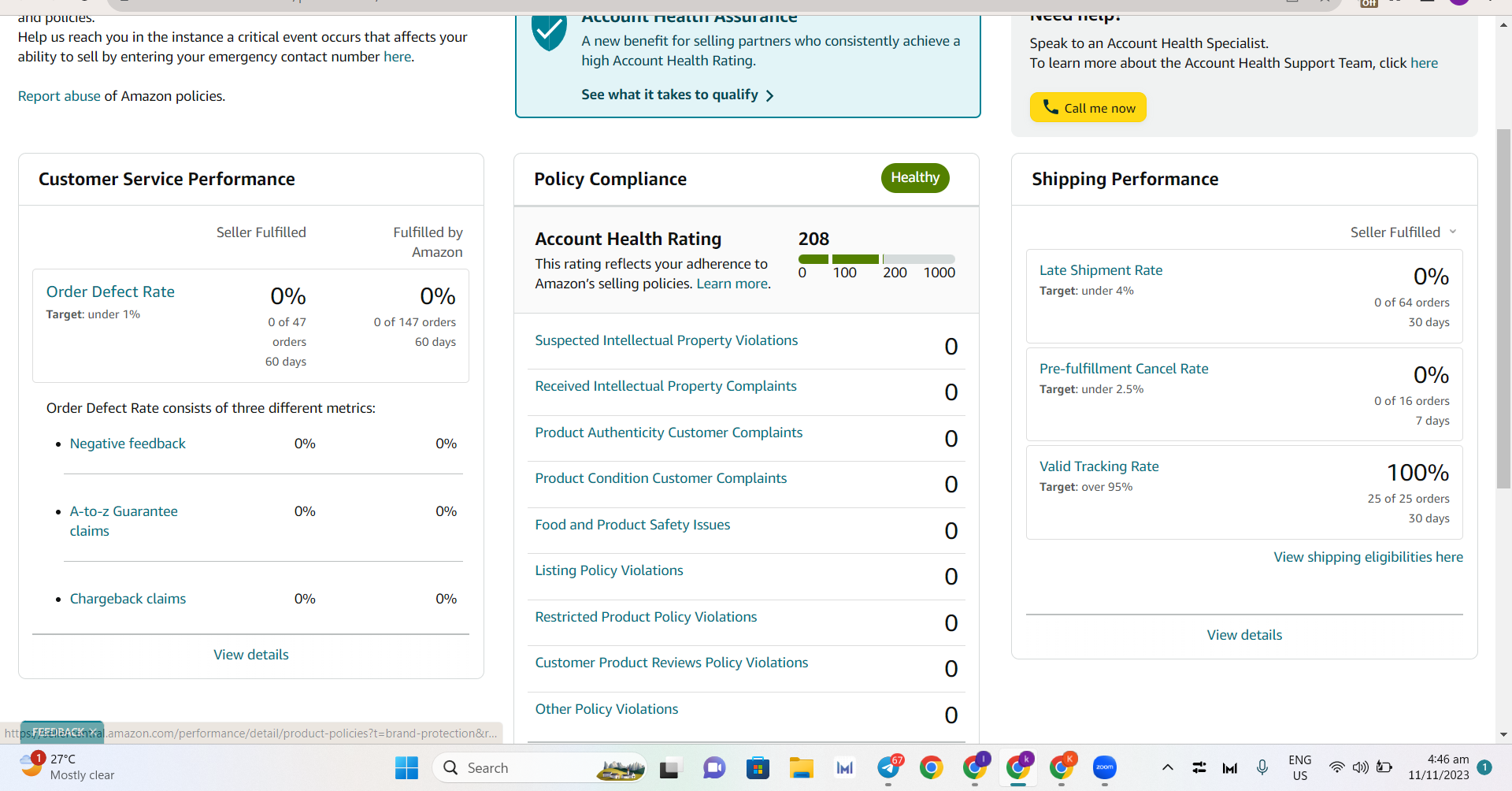This screenshot has width=1512, height=791.
Task: Click the Healthy status badge
Action: [x=915, y=178]
